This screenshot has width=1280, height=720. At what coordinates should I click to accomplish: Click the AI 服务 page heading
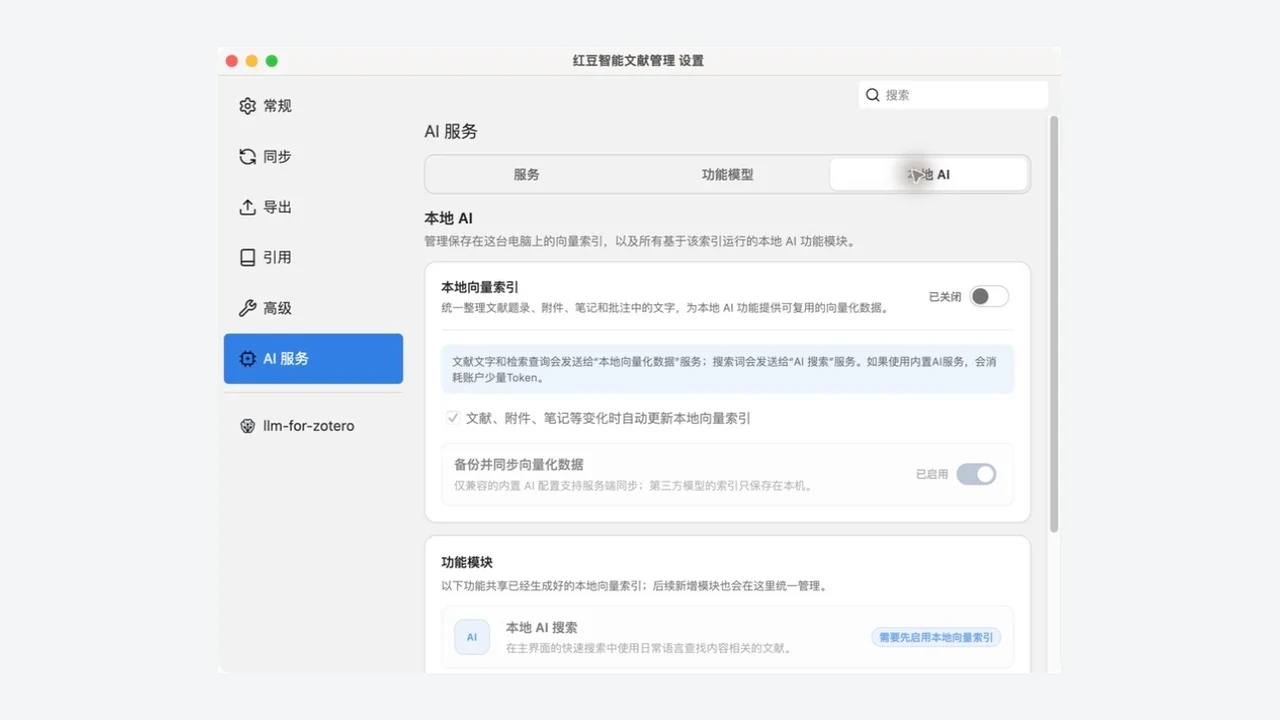[x=451, y=131]
